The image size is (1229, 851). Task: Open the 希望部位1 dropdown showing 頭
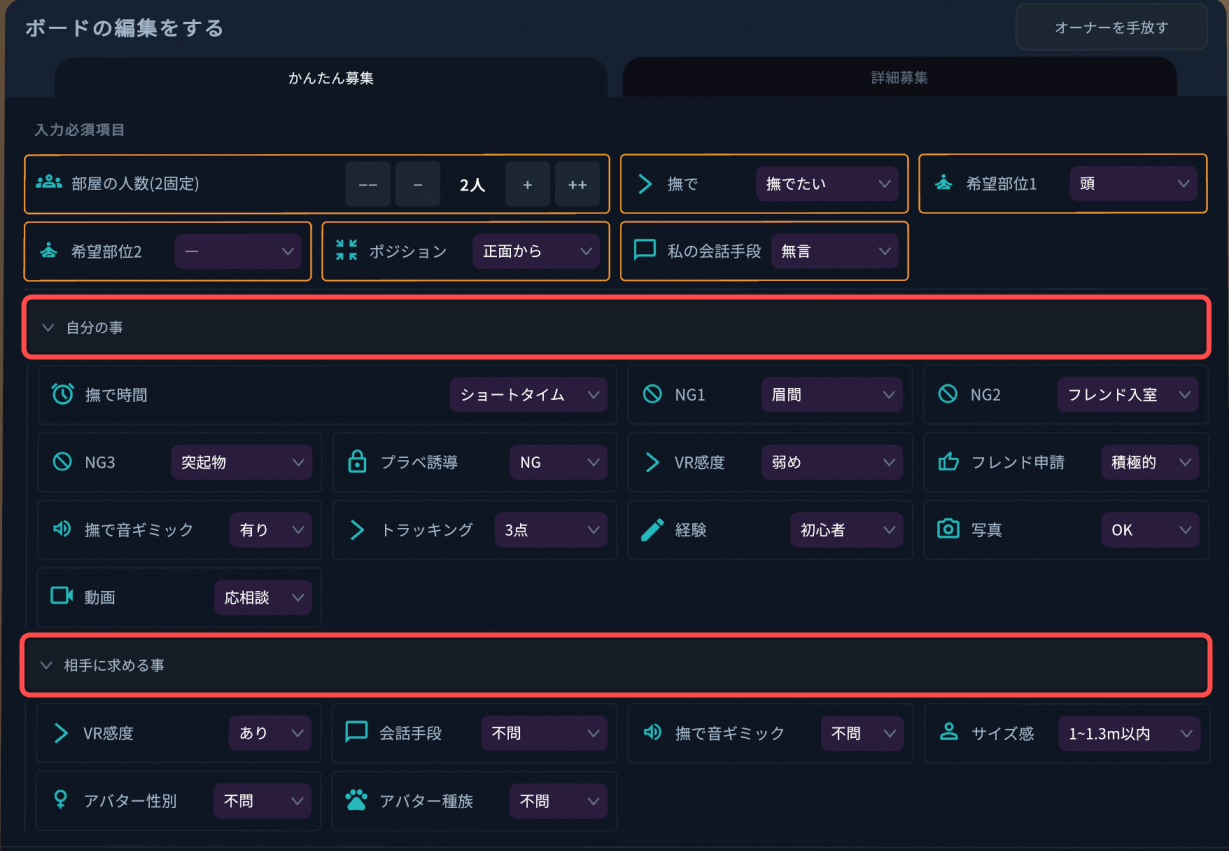click(x=1133, y=184)
